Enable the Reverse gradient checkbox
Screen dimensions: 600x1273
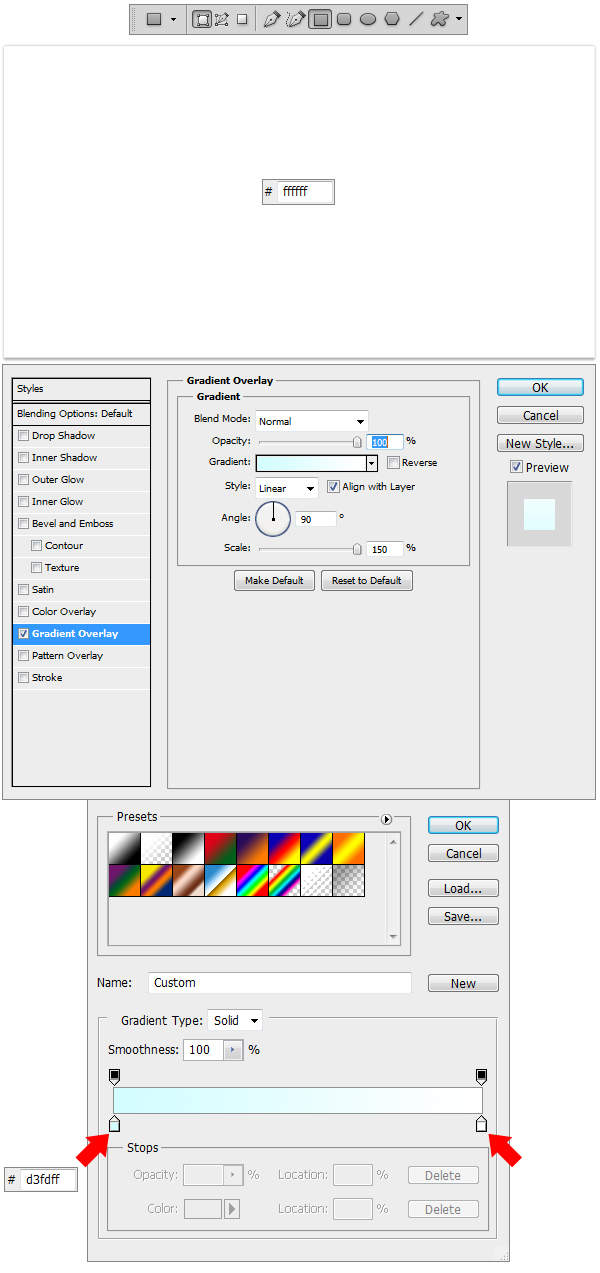(x=394, y=463)
